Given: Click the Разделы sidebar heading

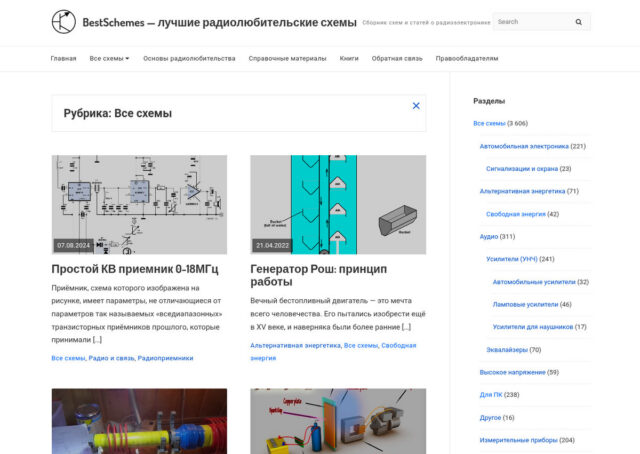Looking at the screenshot, I should [489, 101].
